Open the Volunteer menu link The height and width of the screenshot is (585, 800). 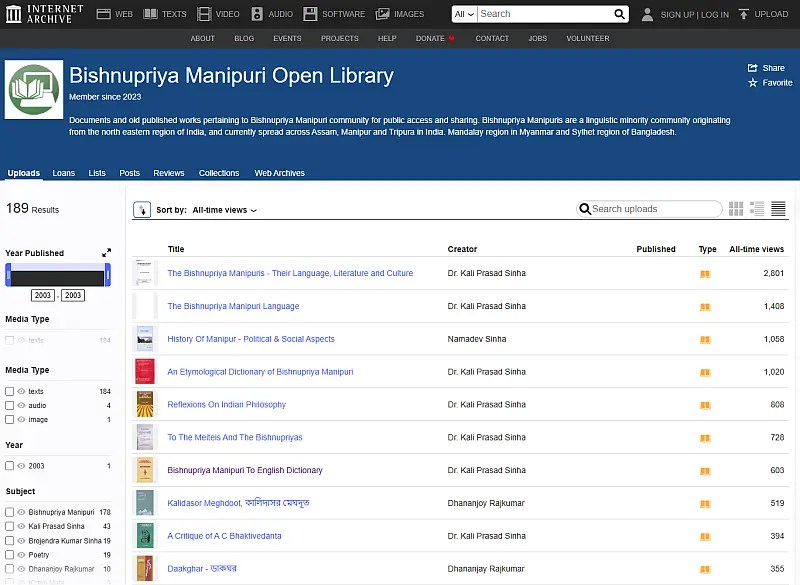click(588, 38)
